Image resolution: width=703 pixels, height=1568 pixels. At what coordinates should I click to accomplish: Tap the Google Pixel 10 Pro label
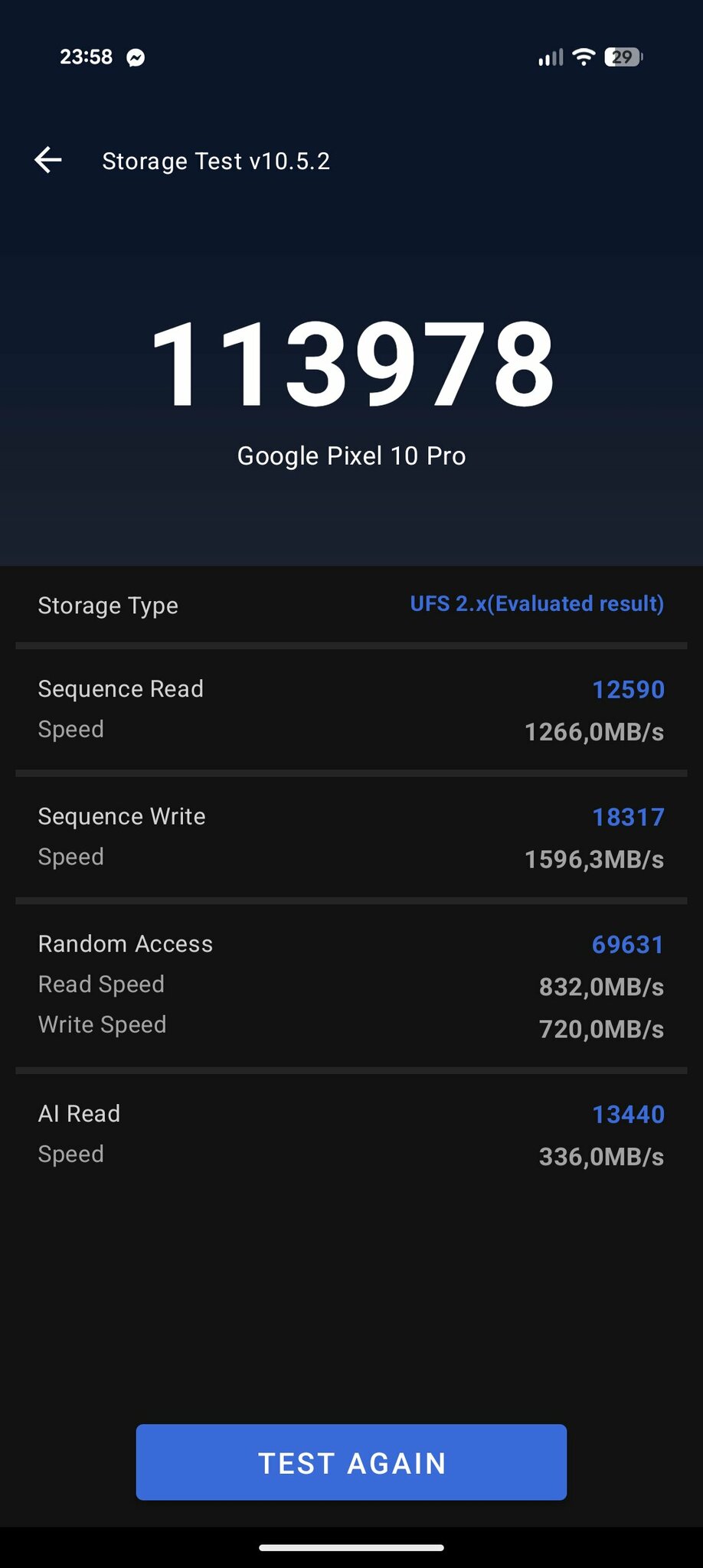pyautogui.click(x=351, y=456)
